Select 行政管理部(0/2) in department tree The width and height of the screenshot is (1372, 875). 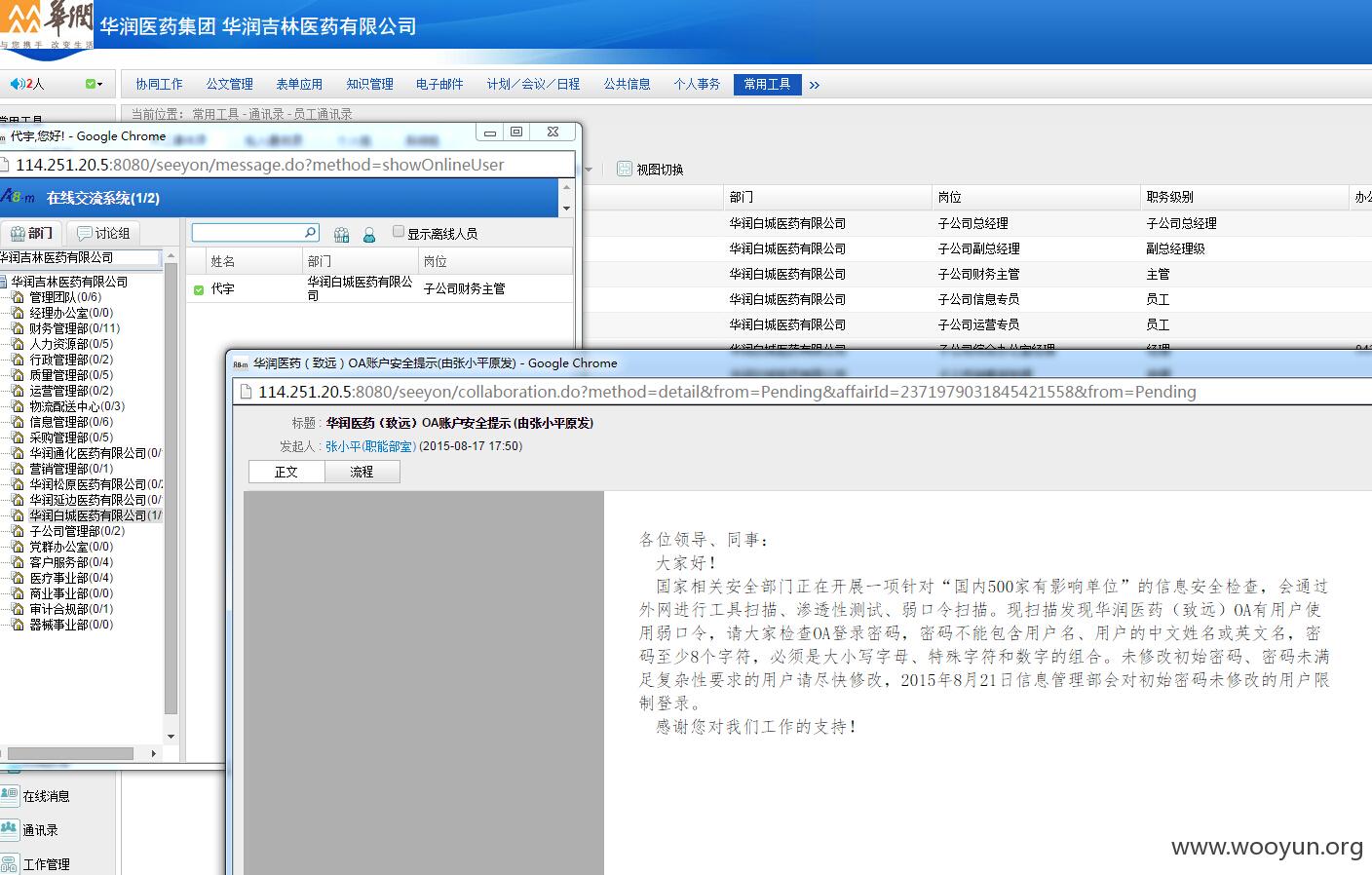click(70, 360)
